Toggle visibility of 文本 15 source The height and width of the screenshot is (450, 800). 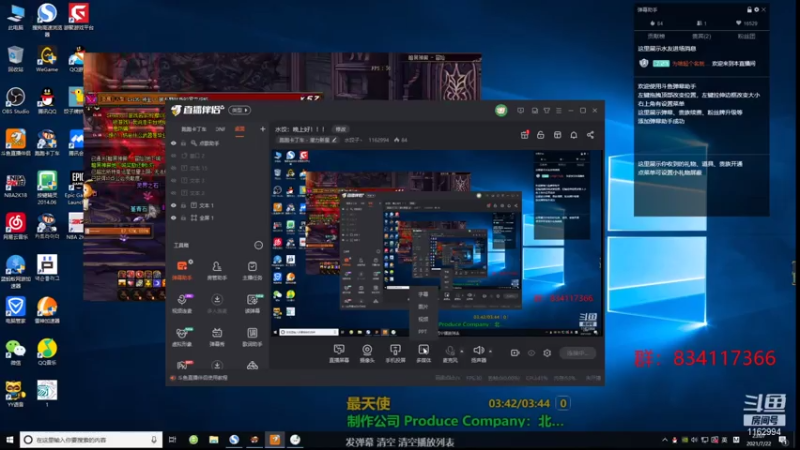[173, 168]
